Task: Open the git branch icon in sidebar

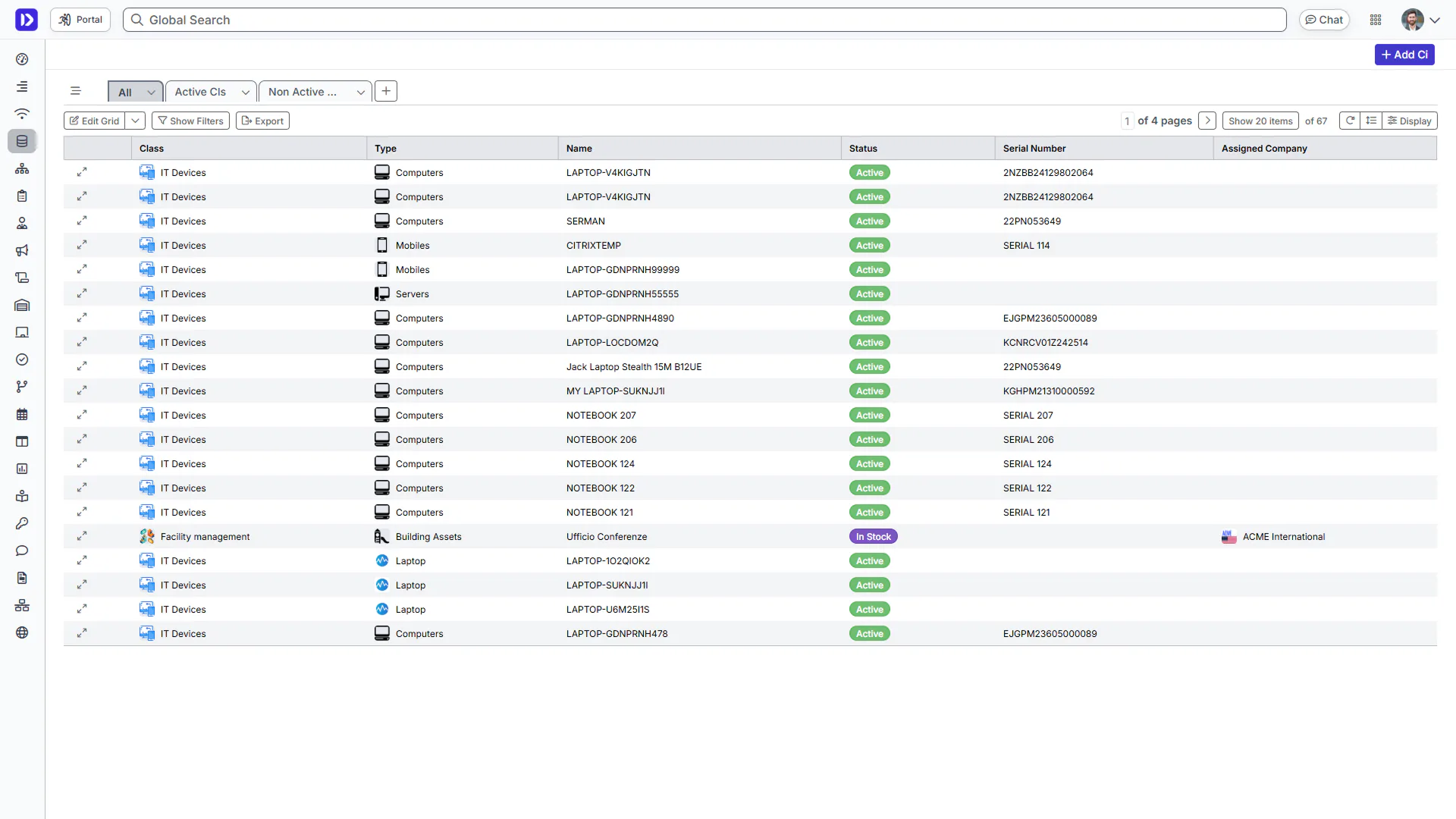Action: pyautogui.click(x=22, y=387)
